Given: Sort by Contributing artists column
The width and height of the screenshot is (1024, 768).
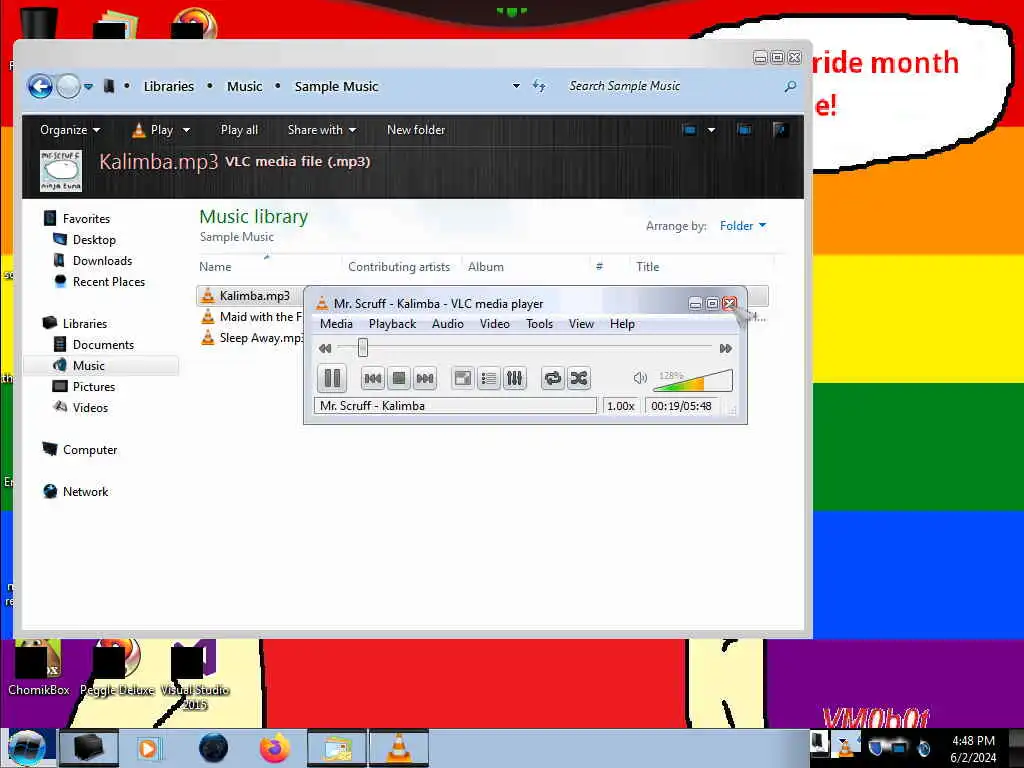Looking at the screenshot, I should (399, 266).
